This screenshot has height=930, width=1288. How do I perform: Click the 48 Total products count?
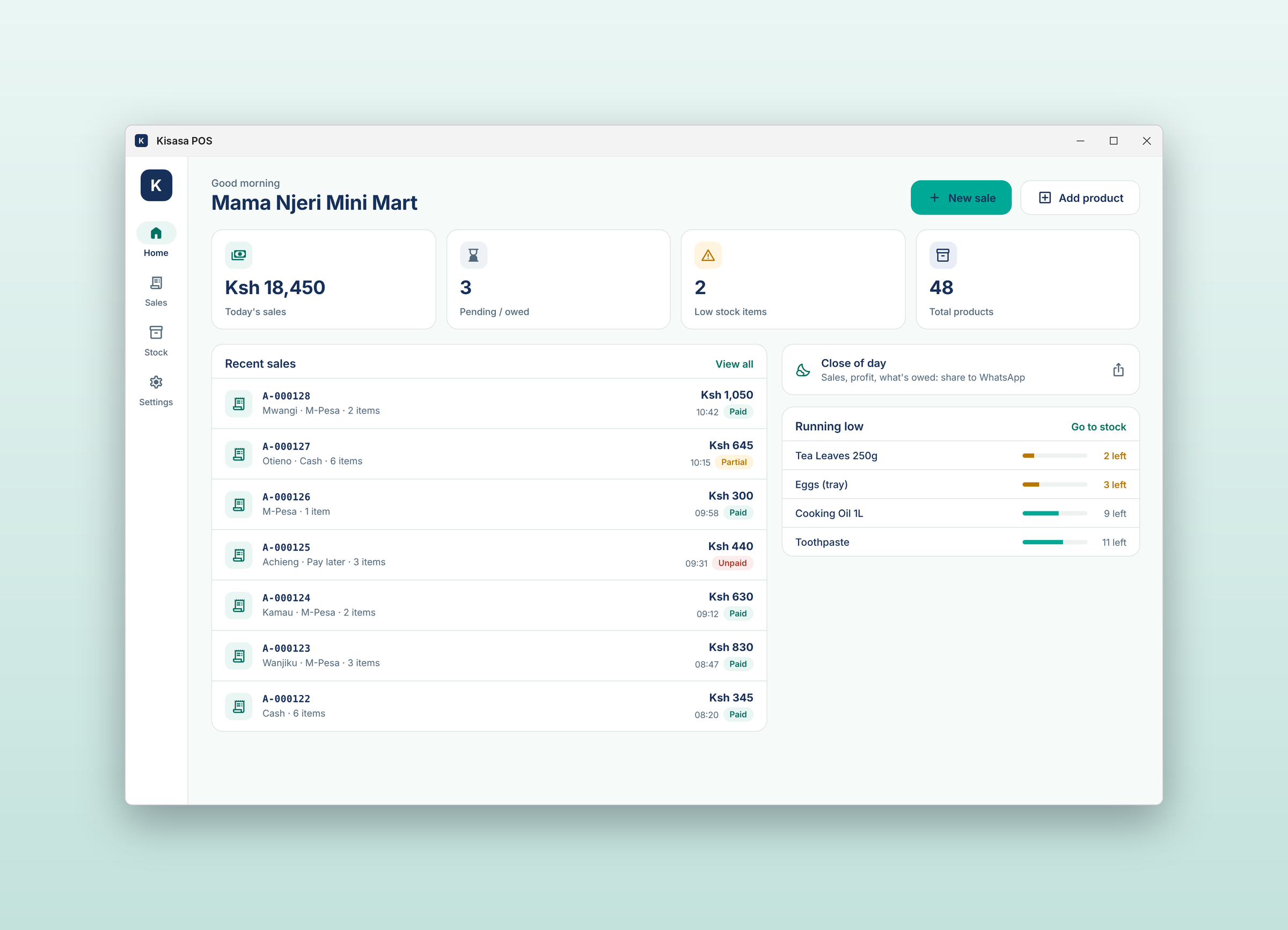pos(941,287)
